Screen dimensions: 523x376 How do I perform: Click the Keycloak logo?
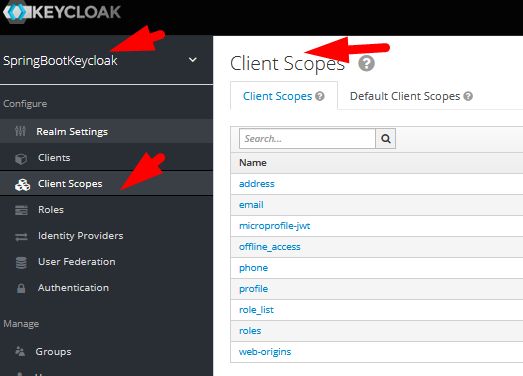(x=62, y=12)
